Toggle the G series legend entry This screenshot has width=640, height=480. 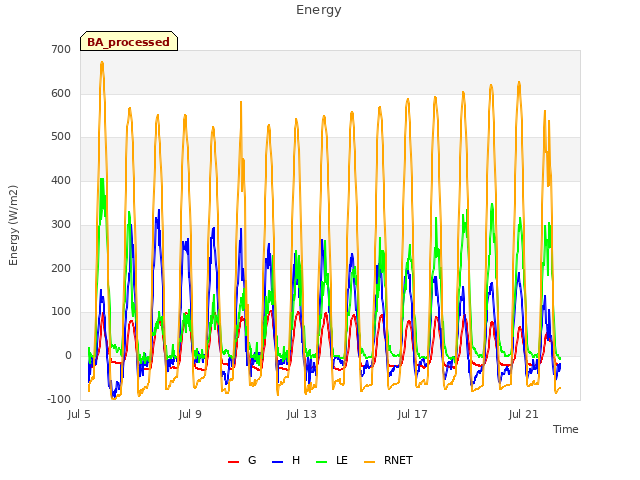coord(242,461)
